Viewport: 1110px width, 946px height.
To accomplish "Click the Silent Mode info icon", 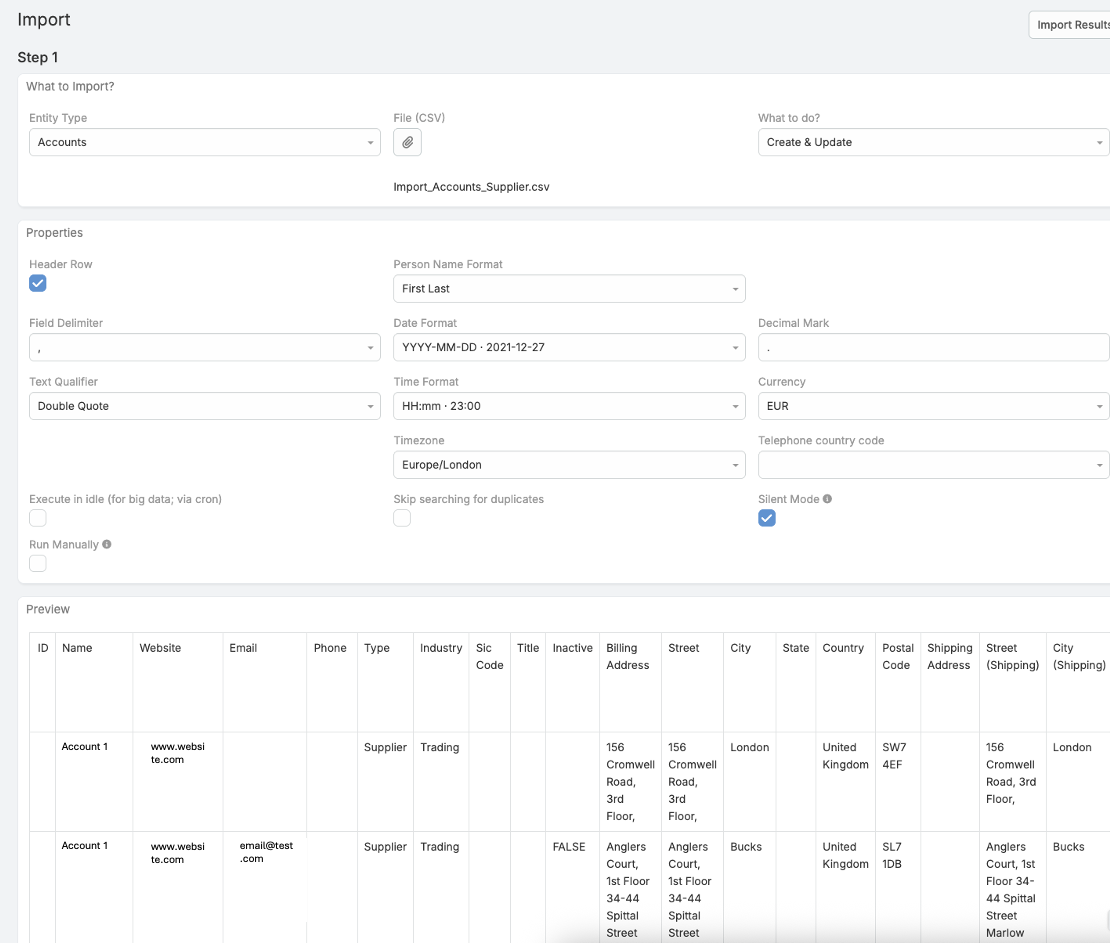I will [x=827, y=499].
